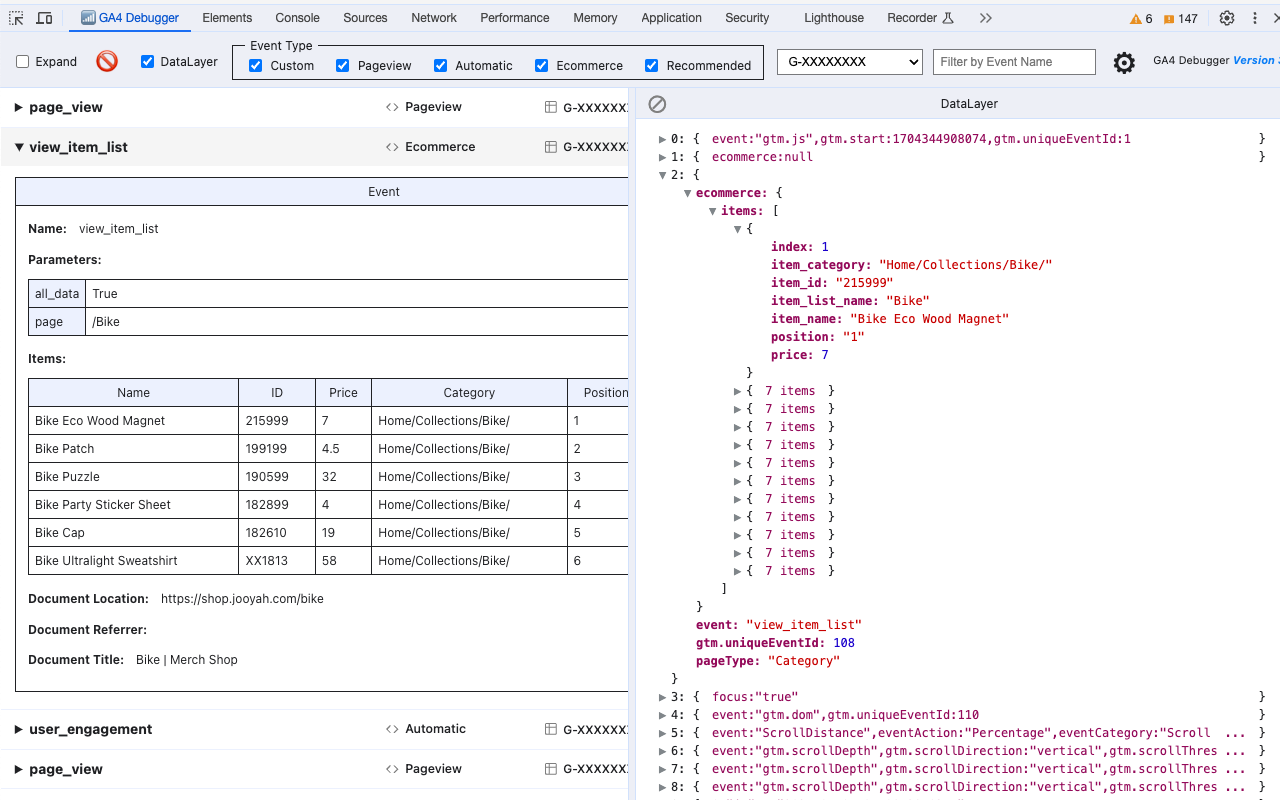This screenshot has width=1280, height=800.
Task: Expand the user_engagement event row
Action: tap(17, 729)
